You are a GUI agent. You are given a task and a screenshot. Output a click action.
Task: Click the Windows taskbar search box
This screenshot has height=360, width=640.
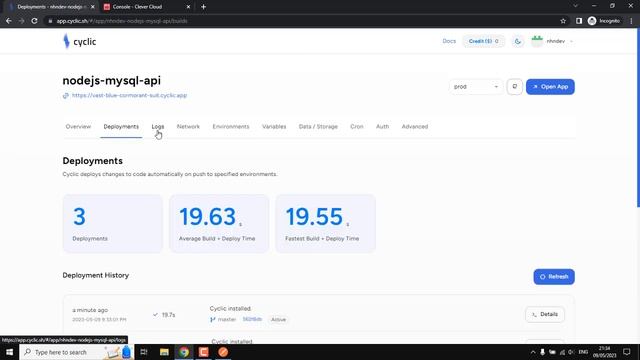point(76,352)
